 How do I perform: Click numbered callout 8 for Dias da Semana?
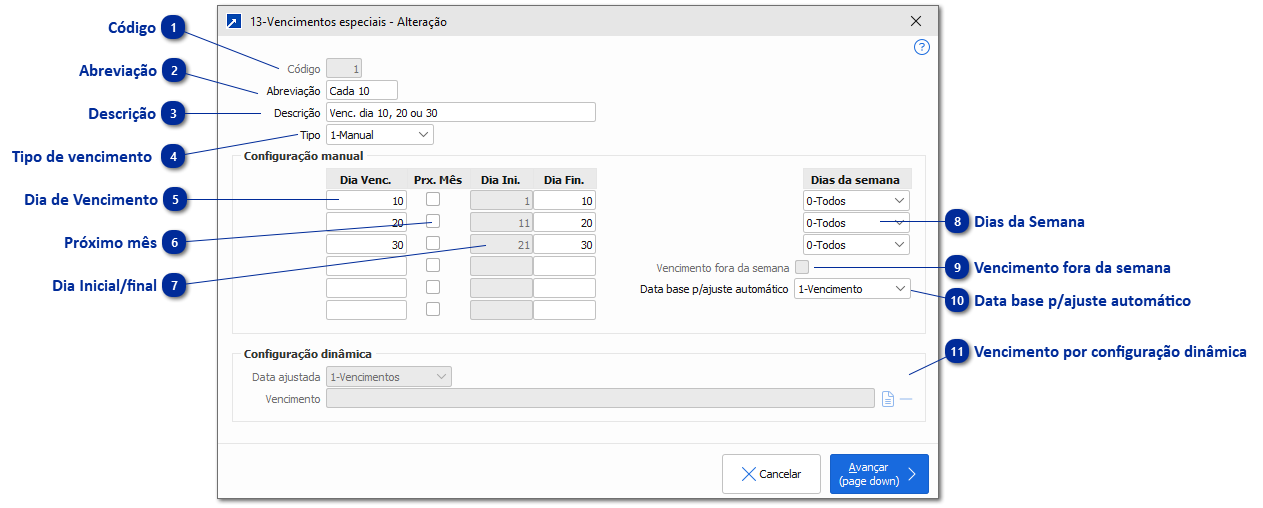point(958,221)
